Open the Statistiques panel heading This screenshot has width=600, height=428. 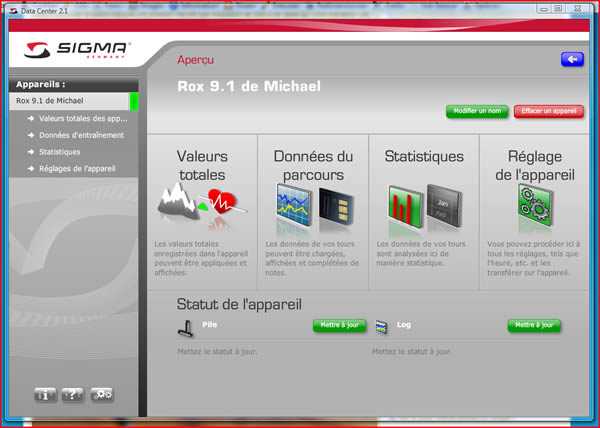(424, 156)
